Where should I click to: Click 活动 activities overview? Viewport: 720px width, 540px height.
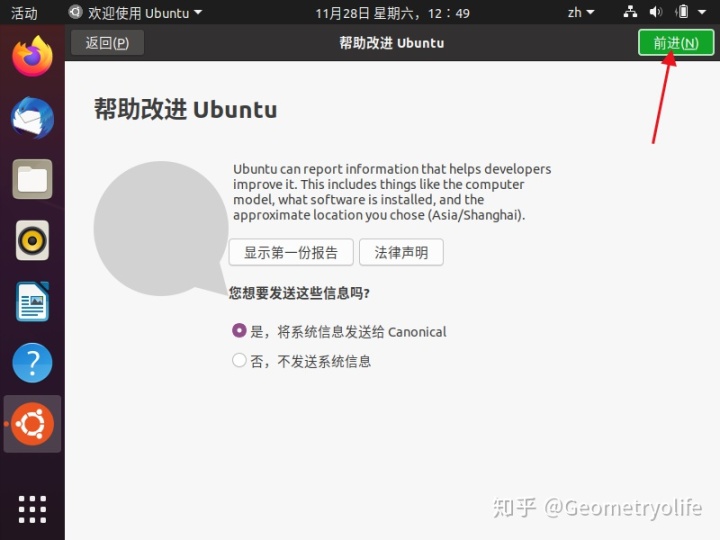pyautogui.click(x=24, y=13)
